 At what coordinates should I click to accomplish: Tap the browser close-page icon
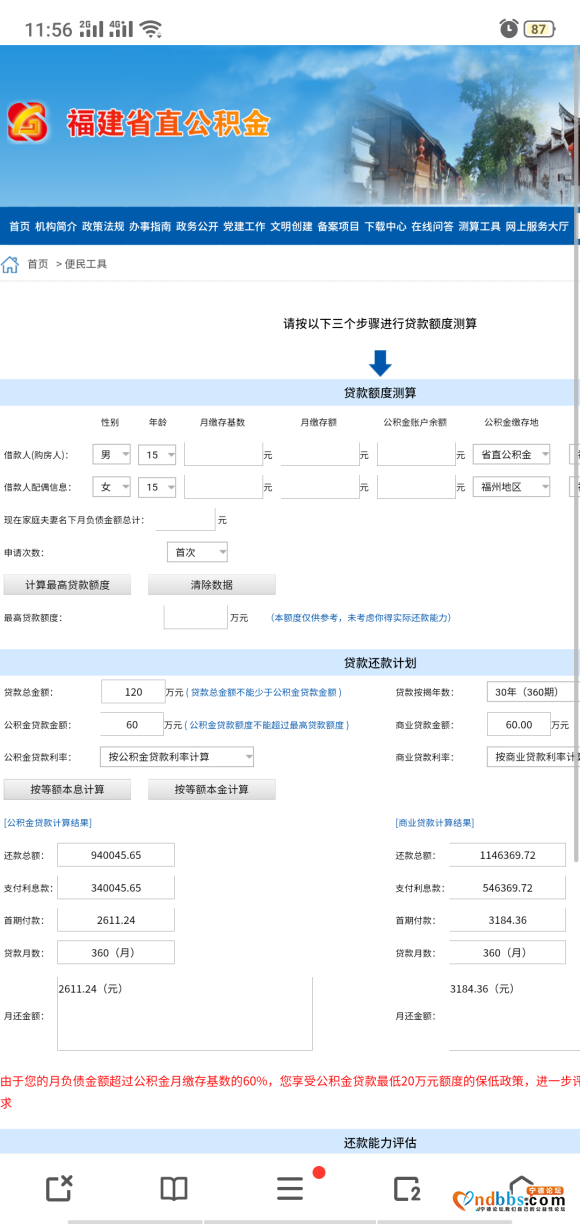click(x=59, y=1188)
